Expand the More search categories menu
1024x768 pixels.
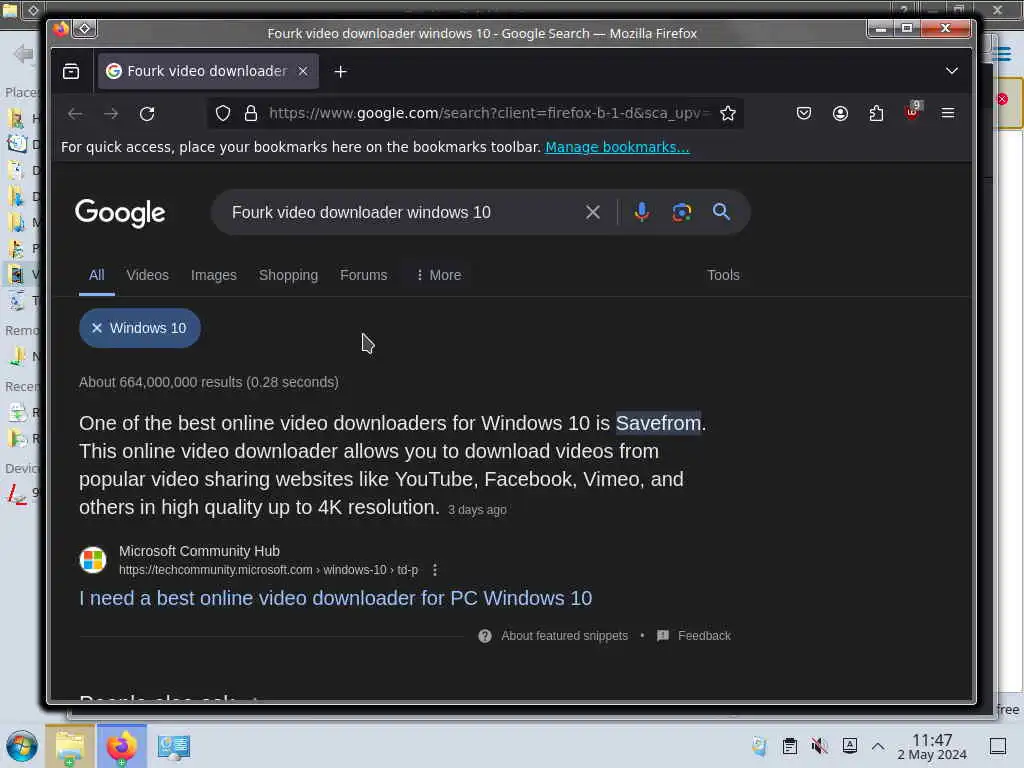tap(438, 275)
